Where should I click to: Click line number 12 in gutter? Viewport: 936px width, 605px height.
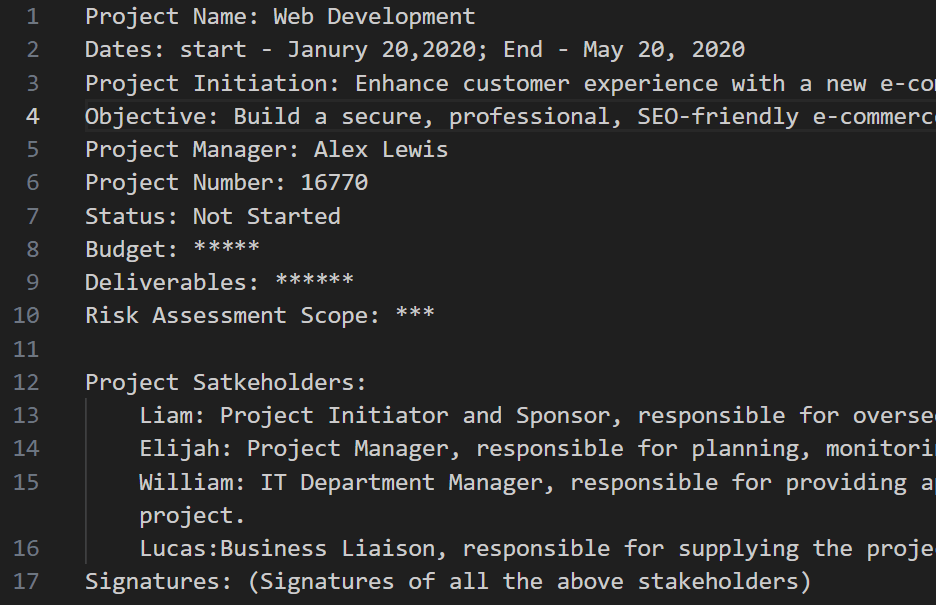click(x=26, y=382)
